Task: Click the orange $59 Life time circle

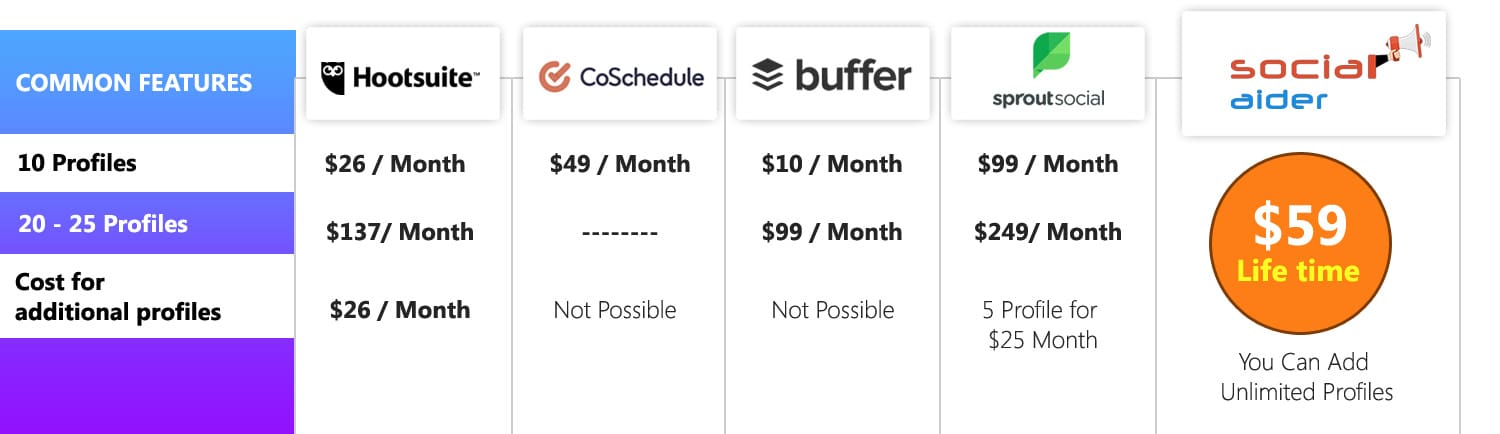Action: tap(1299, 243)
